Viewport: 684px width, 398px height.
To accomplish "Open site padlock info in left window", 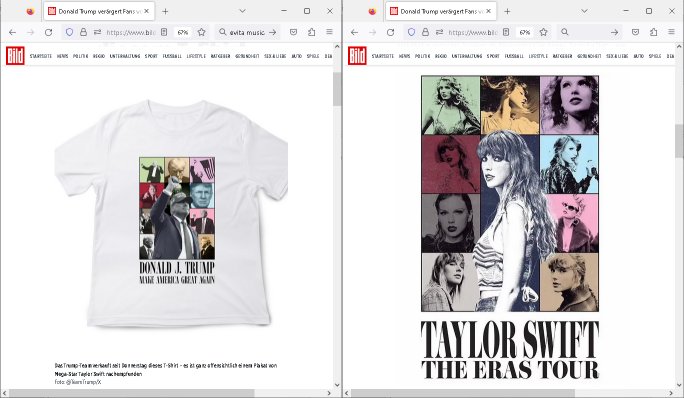I will point(83,32).
